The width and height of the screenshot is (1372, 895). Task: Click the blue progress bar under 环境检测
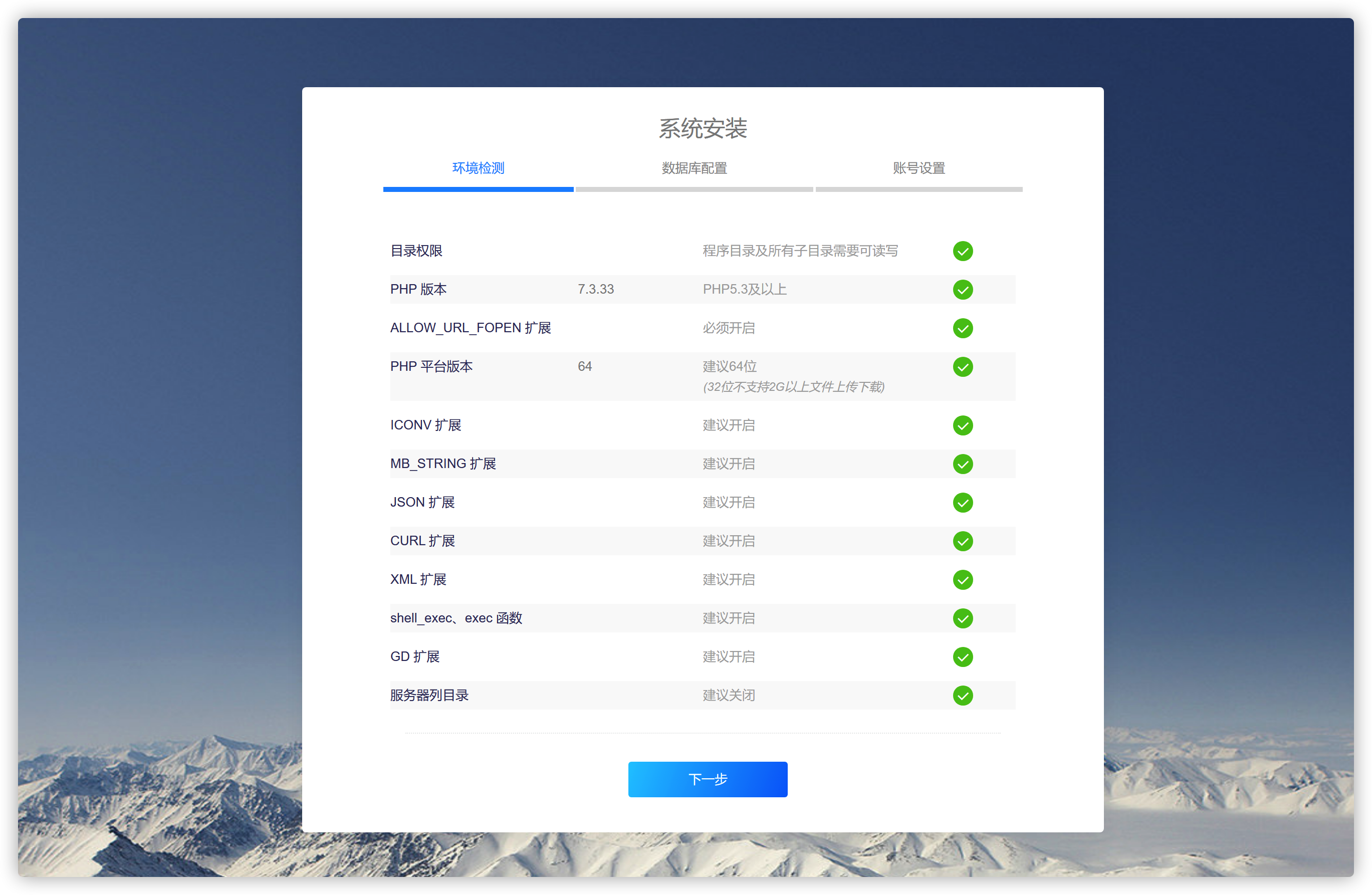[478, 189]
